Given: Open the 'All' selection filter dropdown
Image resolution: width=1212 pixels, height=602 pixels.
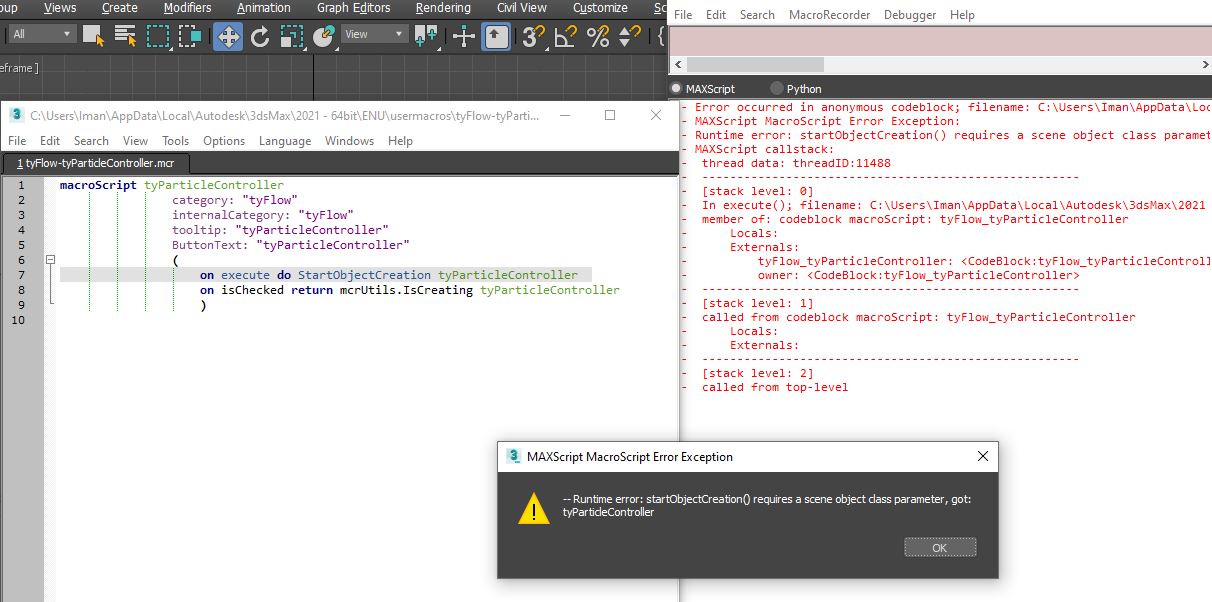Looking at the screenshot, I should [42, 34].
